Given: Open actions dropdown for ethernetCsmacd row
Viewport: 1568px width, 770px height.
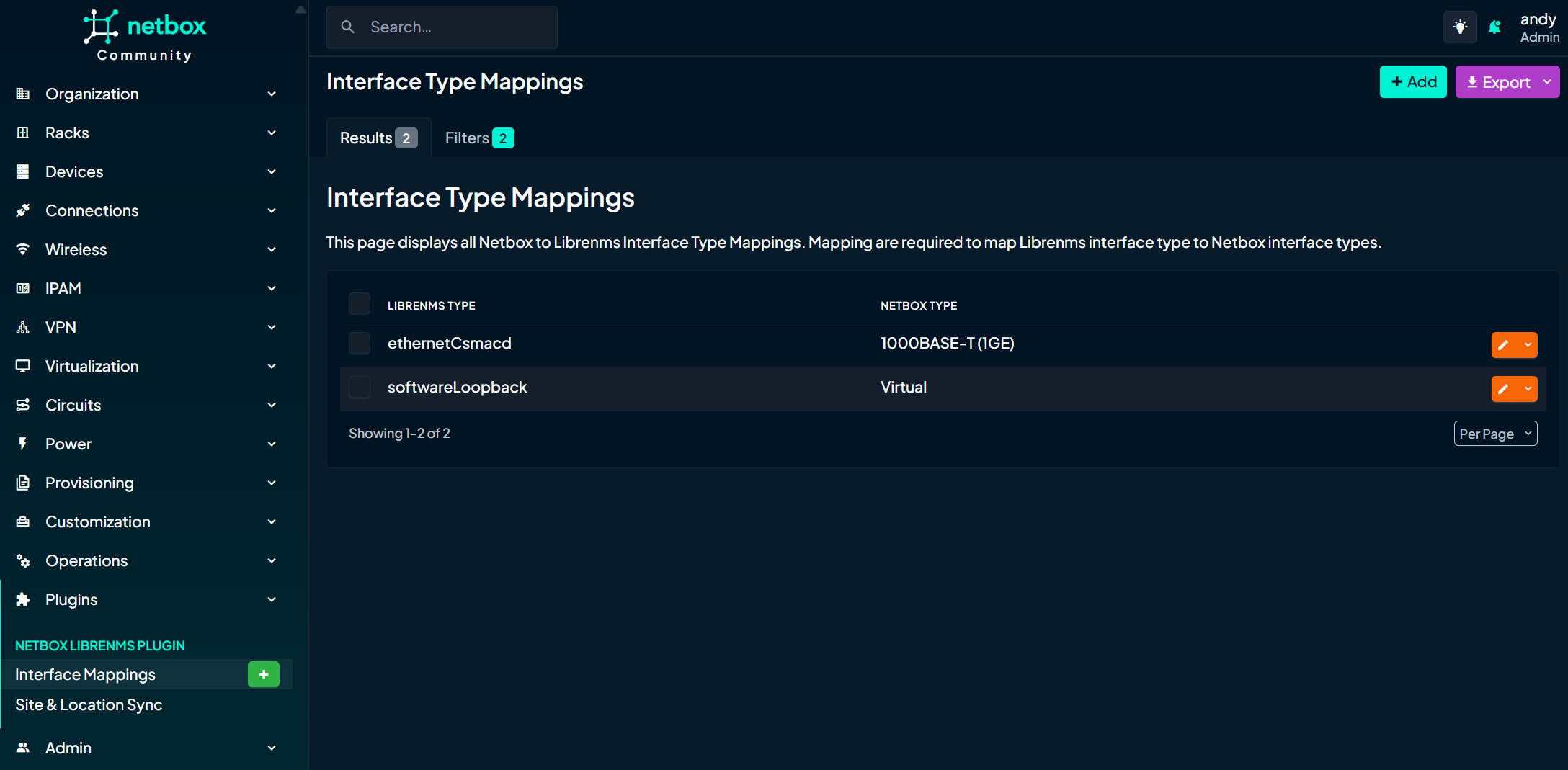Looking at the screenshot, I should click(1528, 345).
